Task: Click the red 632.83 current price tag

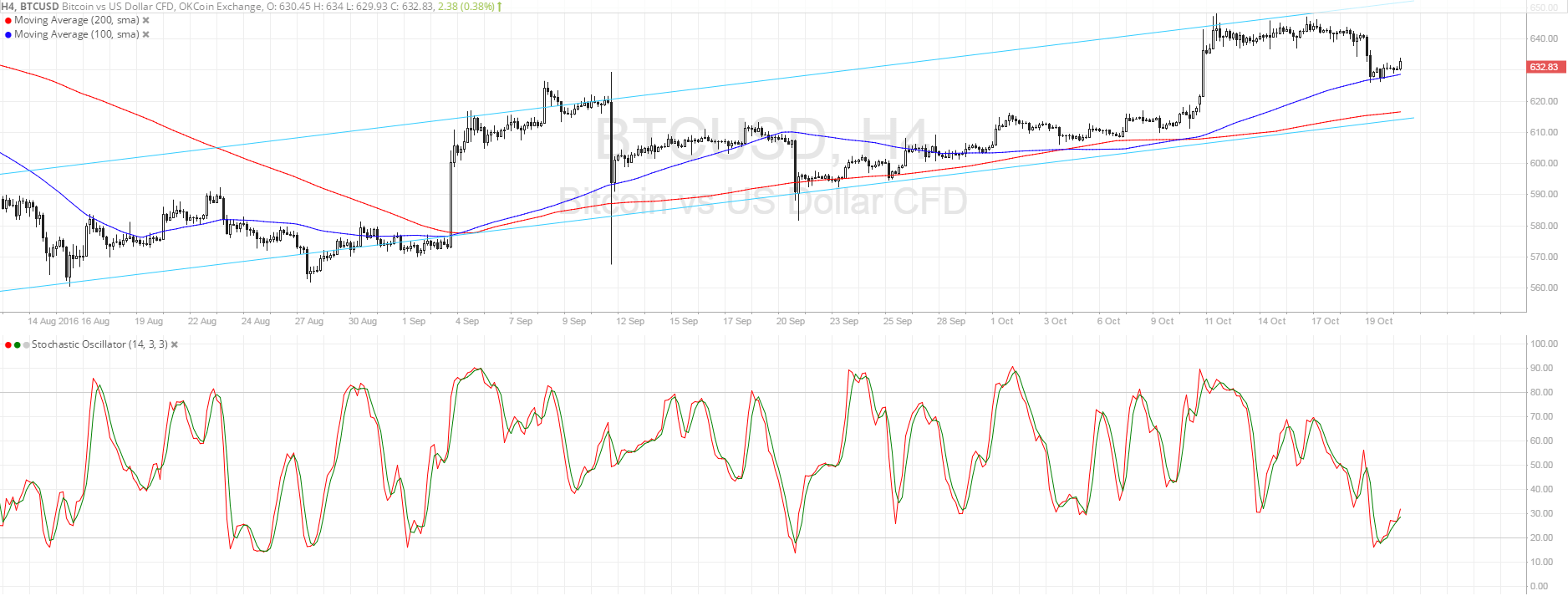Action: 1543,67
